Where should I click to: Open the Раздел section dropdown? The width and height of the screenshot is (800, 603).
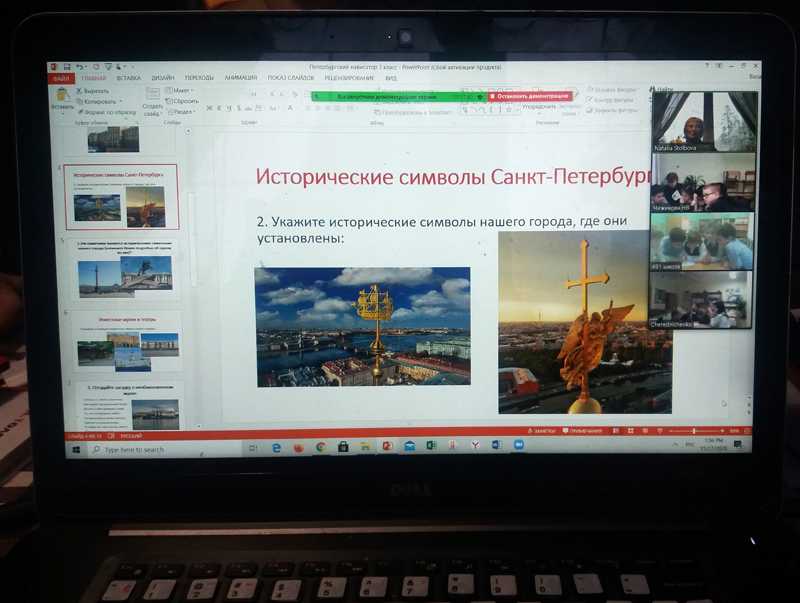(x=180, y=112)
